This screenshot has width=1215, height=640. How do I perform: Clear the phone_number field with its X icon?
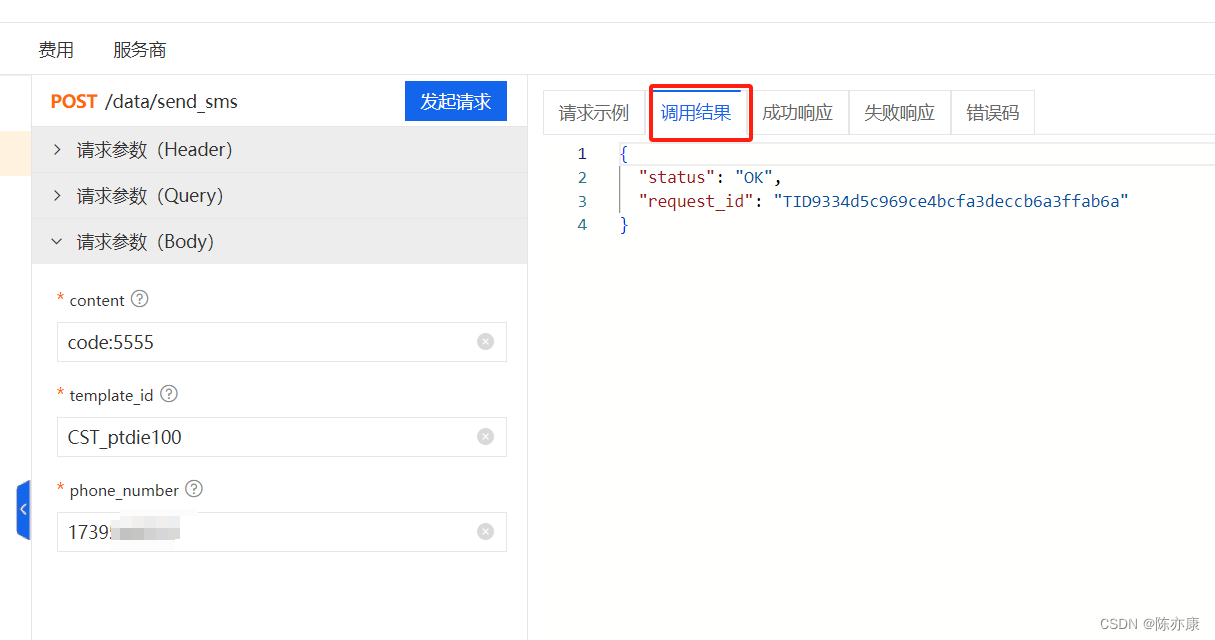click(x=486, y=532)
